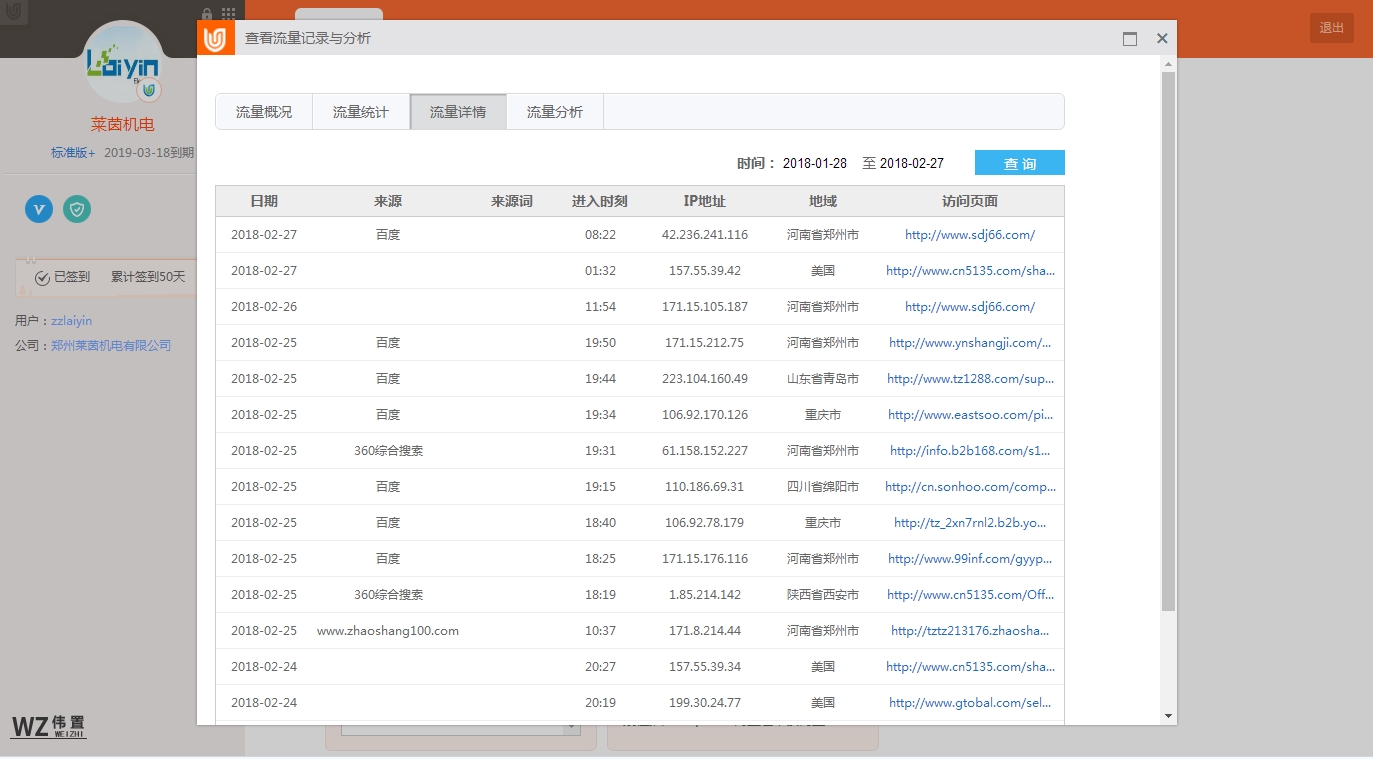Viewport: 1373px width, 759px height.
Task: Click the 查询 search button
Action: click(1019, 163)
